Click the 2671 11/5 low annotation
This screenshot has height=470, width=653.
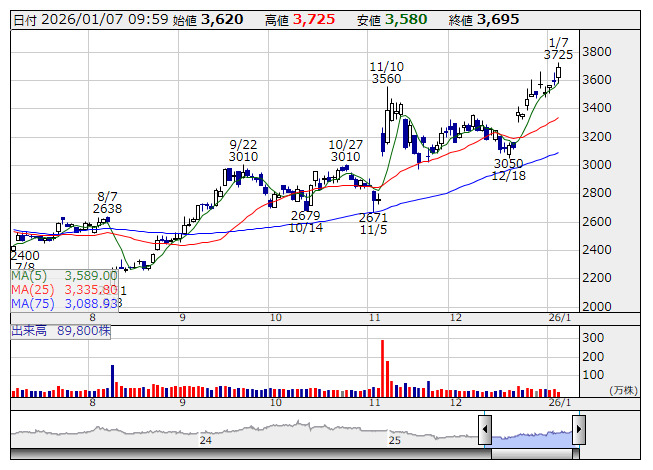click(372, 223)
